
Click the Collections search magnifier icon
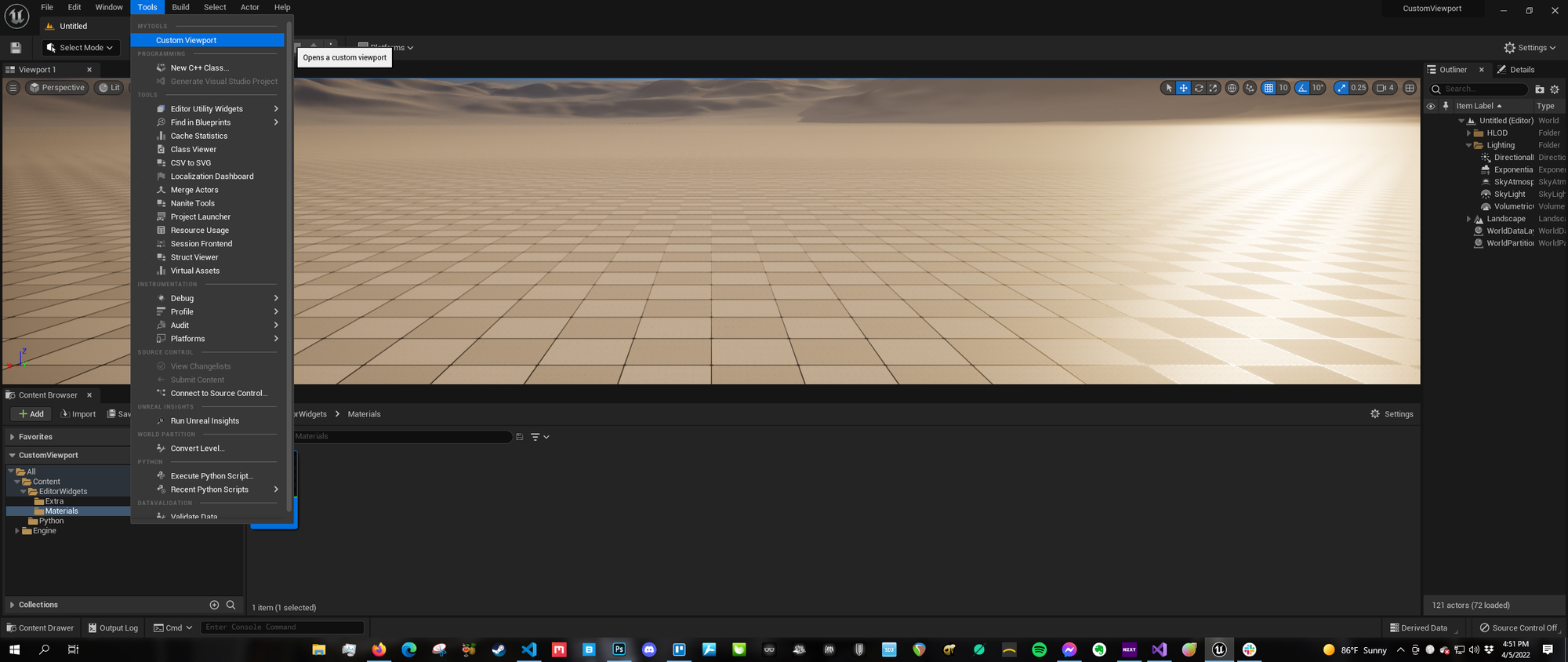pos(230,605)
